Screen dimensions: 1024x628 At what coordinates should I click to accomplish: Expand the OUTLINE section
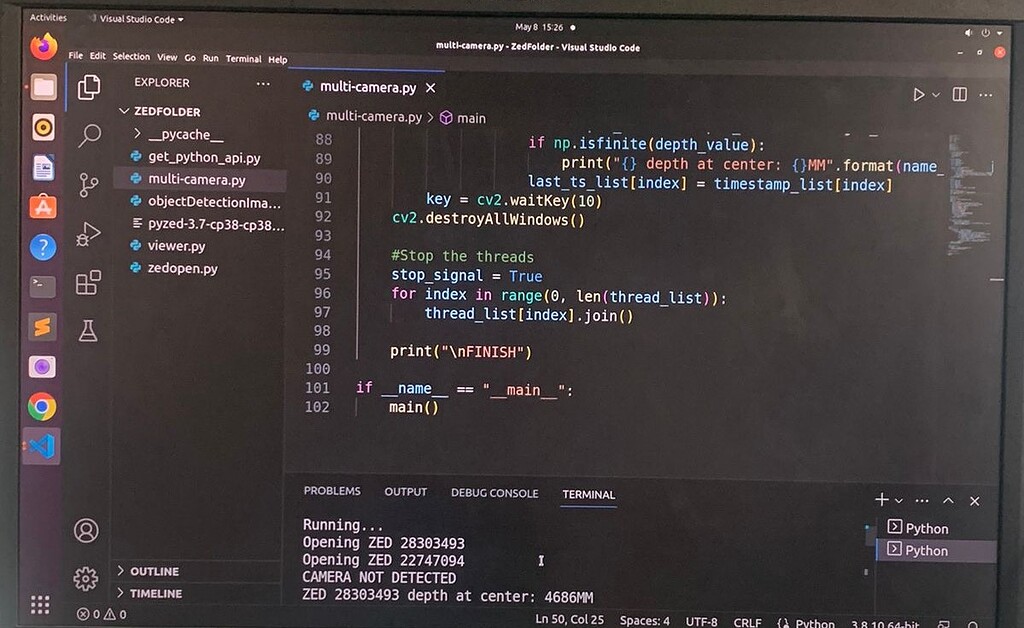tap(154, 571)
